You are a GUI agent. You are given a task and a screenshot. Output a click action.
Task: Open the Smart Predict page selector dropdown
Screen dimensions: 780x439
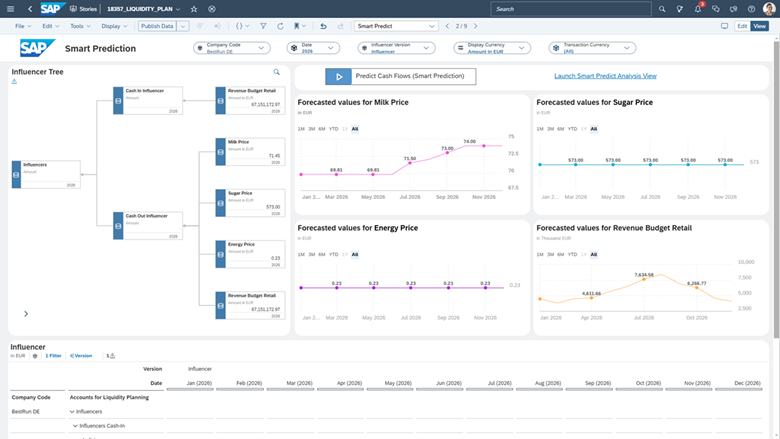(x=396, y=26)
